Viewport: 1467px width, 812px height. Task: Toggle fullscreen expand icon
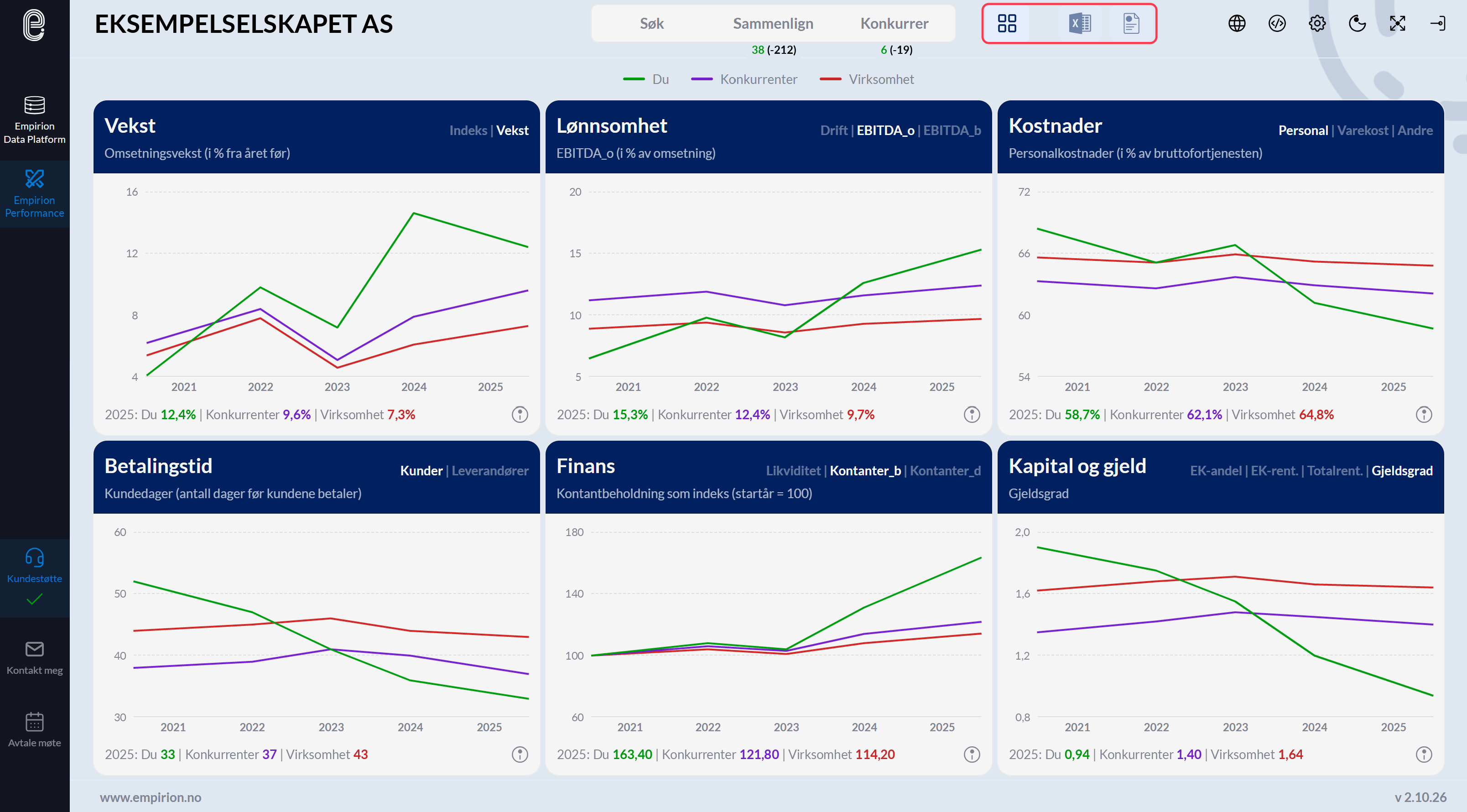(x=1398, y=23)
